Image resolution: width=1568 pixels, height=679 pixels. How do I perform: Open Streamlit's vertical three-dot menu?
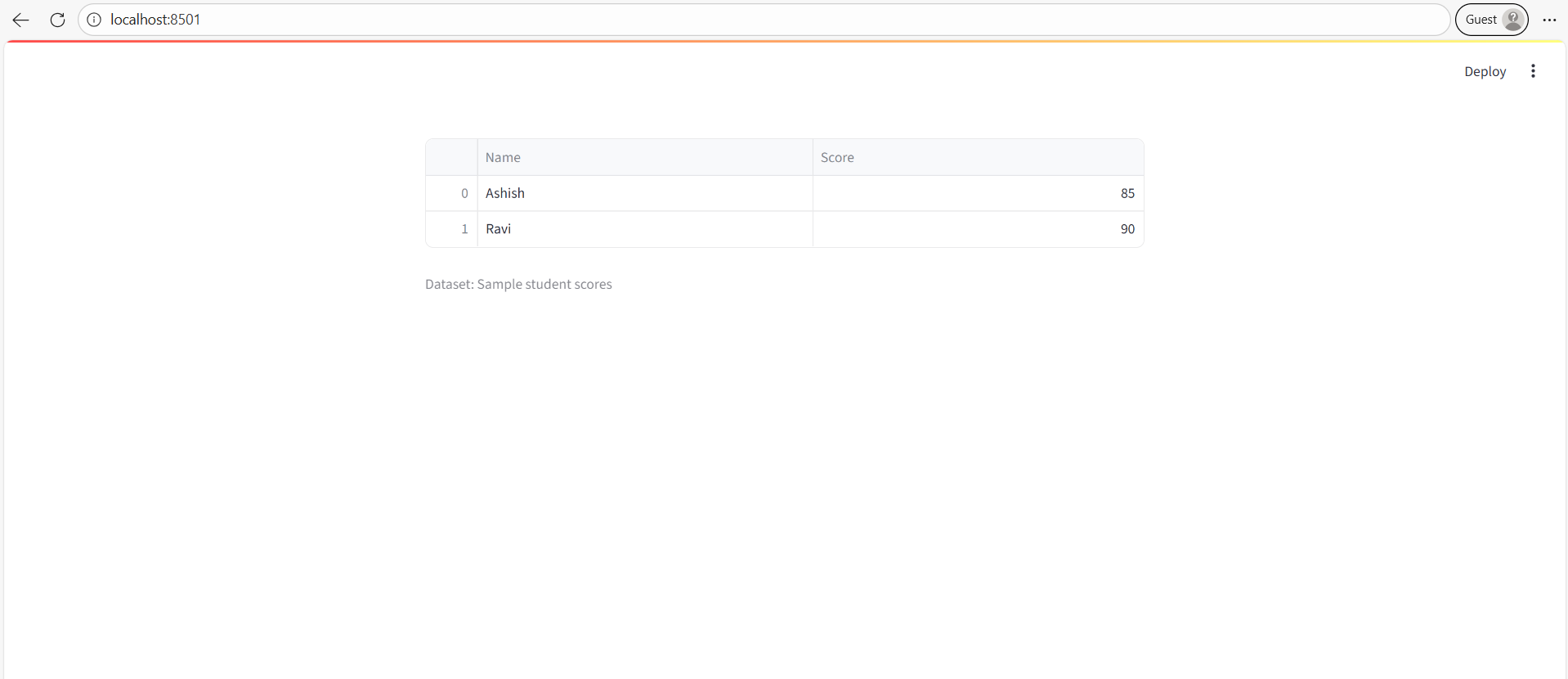(x=1533, y=71)
